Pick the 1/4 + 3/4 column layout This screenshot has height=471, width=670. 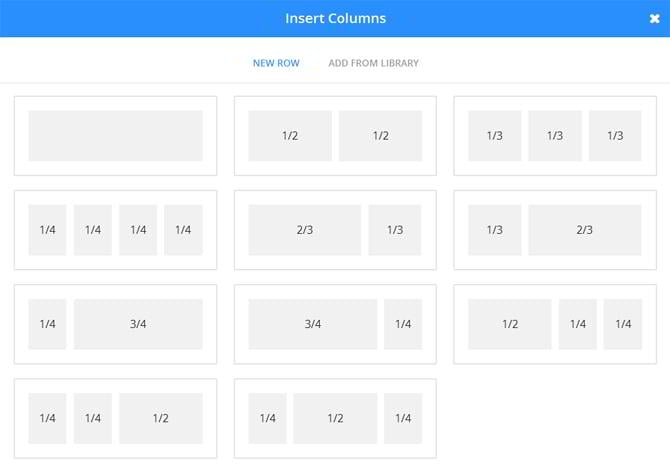(115, 324)
